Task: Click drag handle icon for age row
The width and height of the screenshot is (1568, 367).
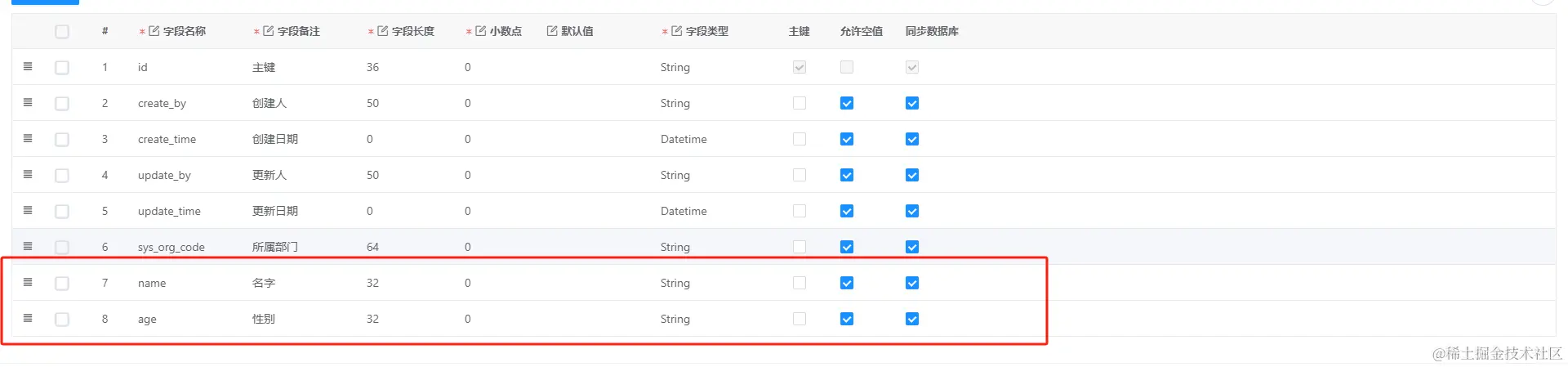Action: (x=28, y=318)
